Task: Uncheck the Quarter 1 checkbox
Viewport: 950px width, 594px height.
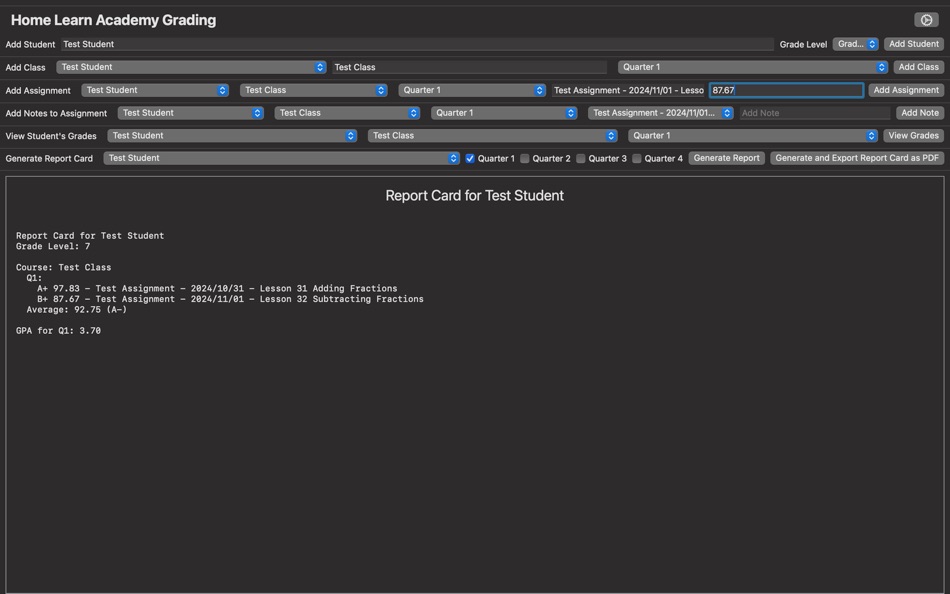Action: click(470, 157)
